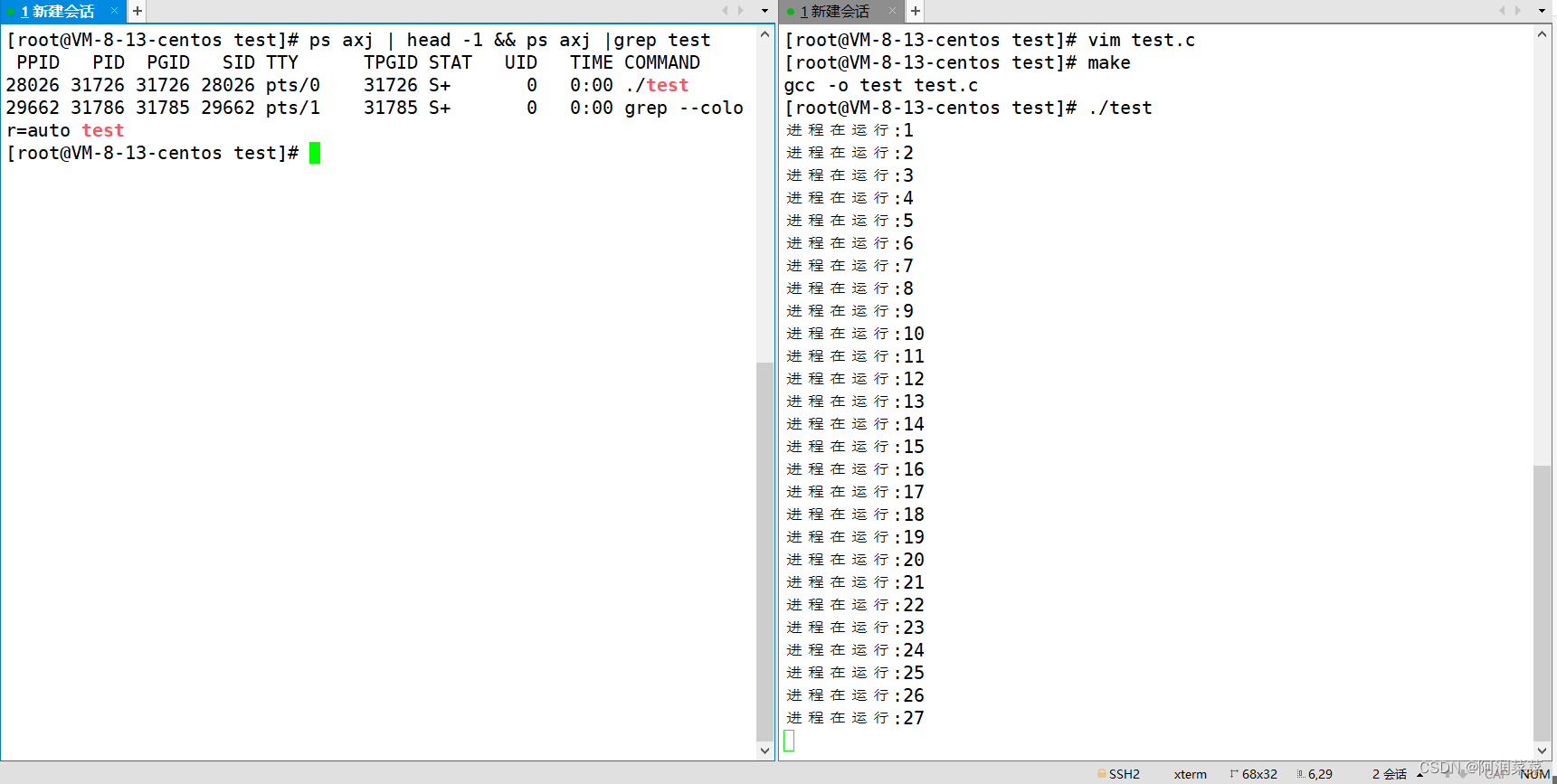Click 'xterm' terminal type in status bar
Viewport: 1557px width, 784px height.
(x=1190, y=774)
